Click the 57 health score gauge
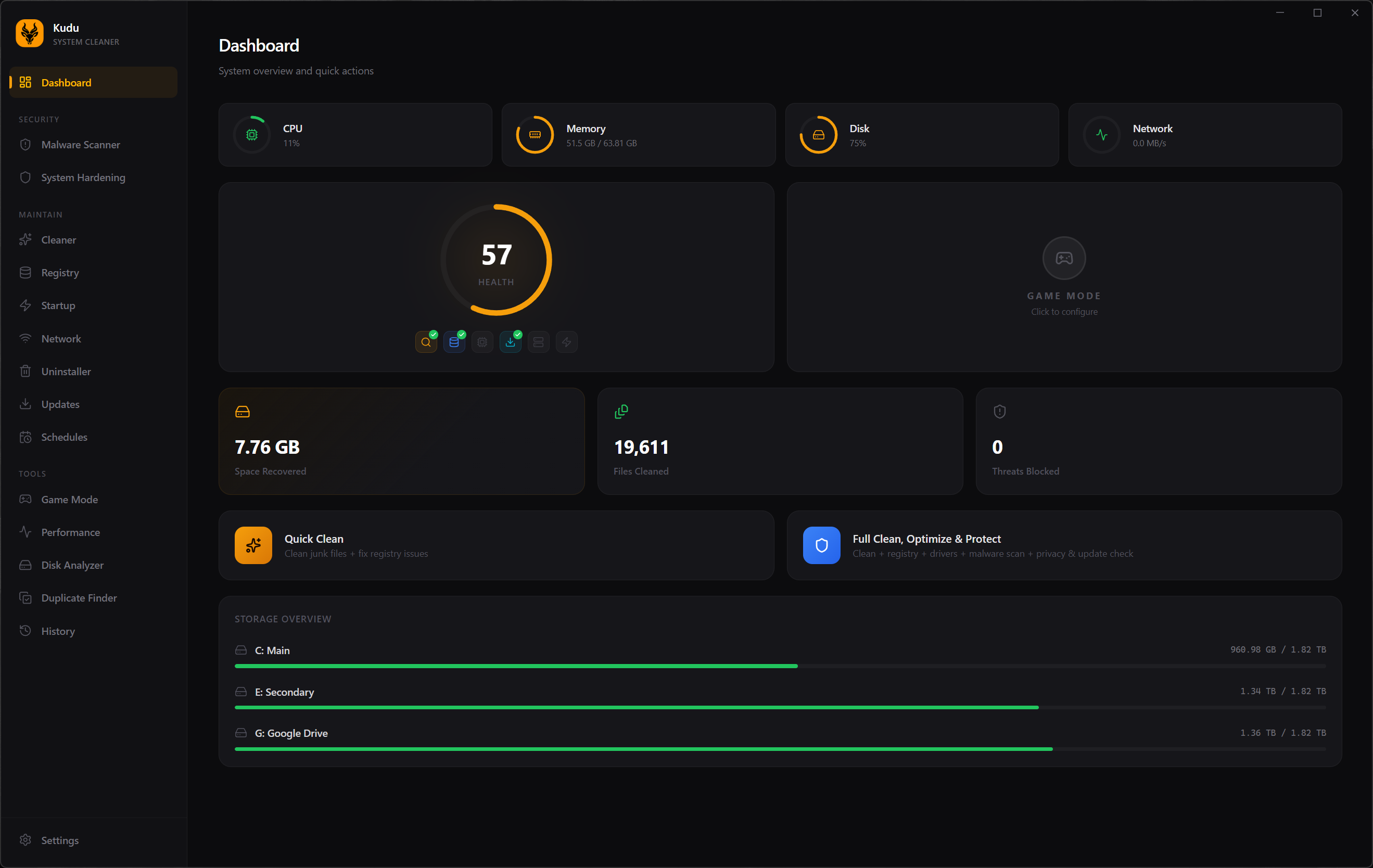The height and width of the screenshot is (868, 1373). click(496, 260)
